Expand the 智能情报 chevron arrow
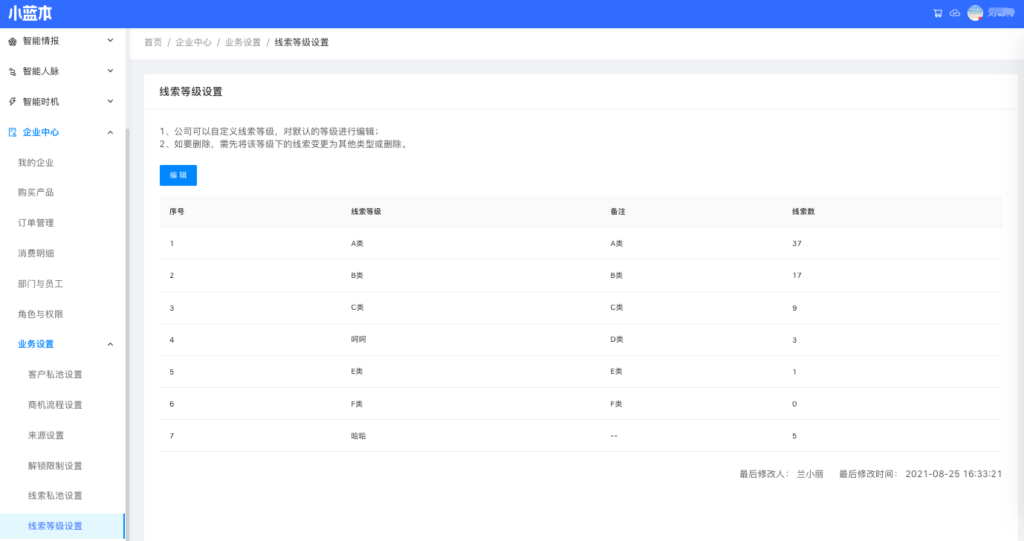The height and width of the screenshot is (541, 1024). (x=110, y=41)
